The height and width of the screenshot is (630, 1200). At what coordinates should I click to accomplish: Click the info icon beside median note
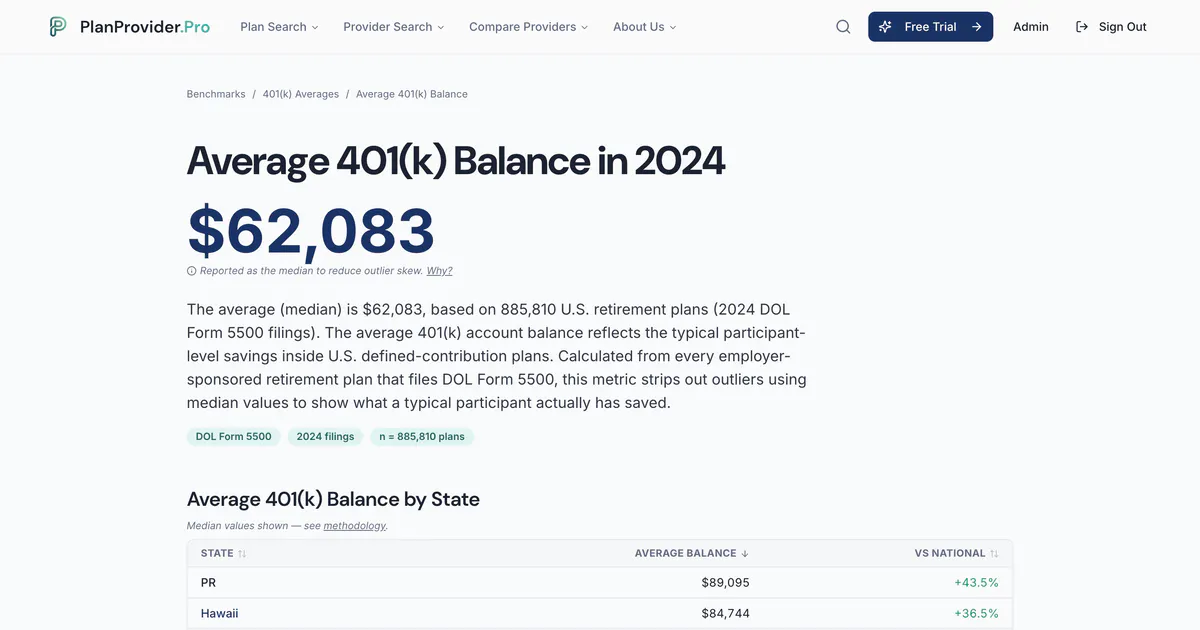[191, 271]
